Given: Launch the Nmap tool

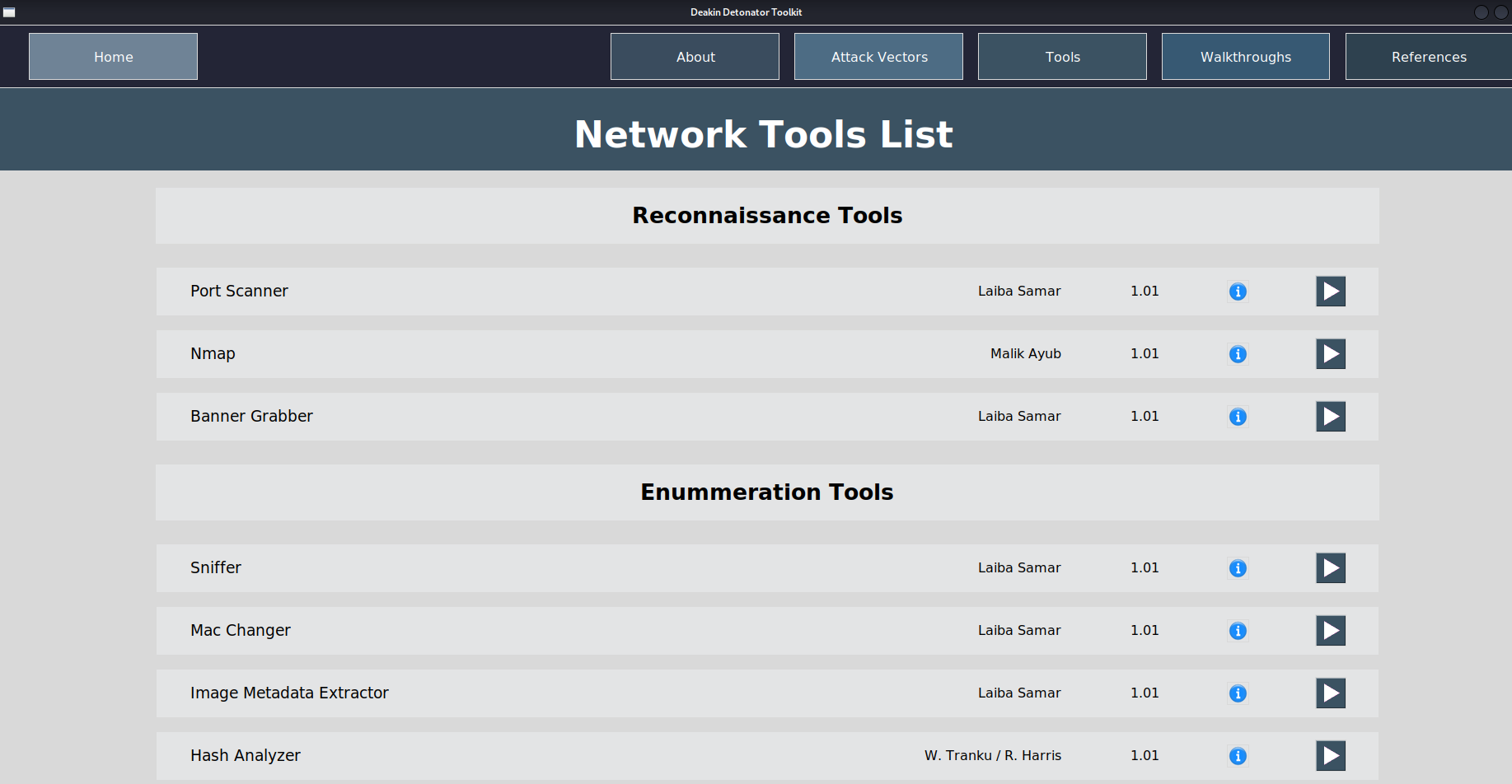Looking at the screenshot, I should [x=1331, y=354].
